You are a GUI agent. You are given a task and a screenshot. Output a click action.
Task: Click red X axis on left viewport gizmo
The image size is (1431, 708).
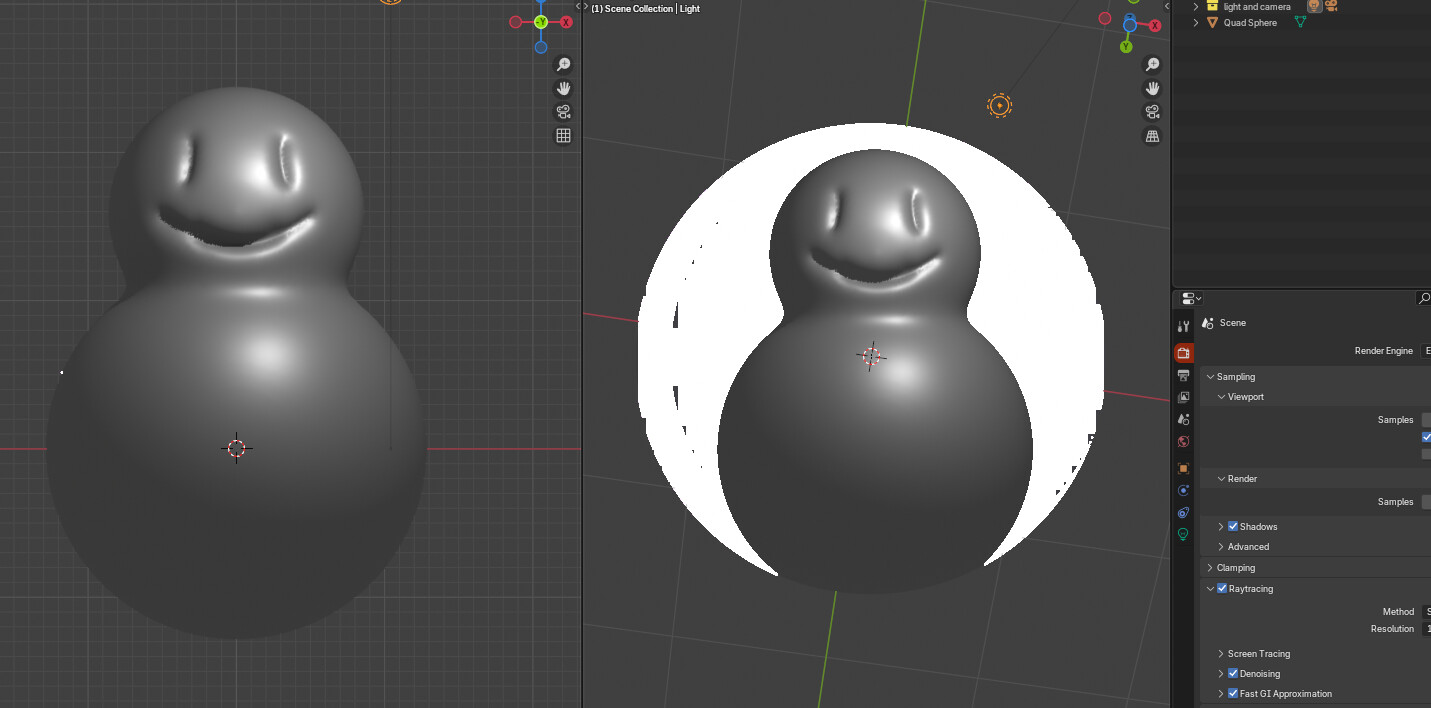click(566, 22)
